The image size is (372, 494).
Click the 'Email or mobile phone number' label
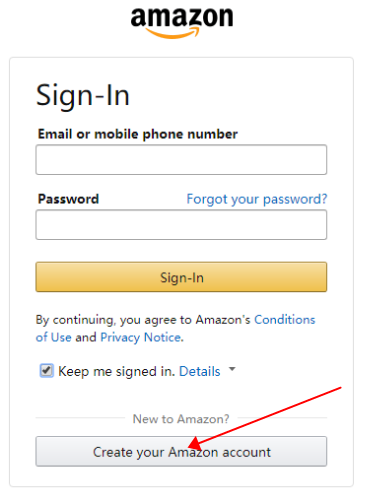click(x=138, y=134)
